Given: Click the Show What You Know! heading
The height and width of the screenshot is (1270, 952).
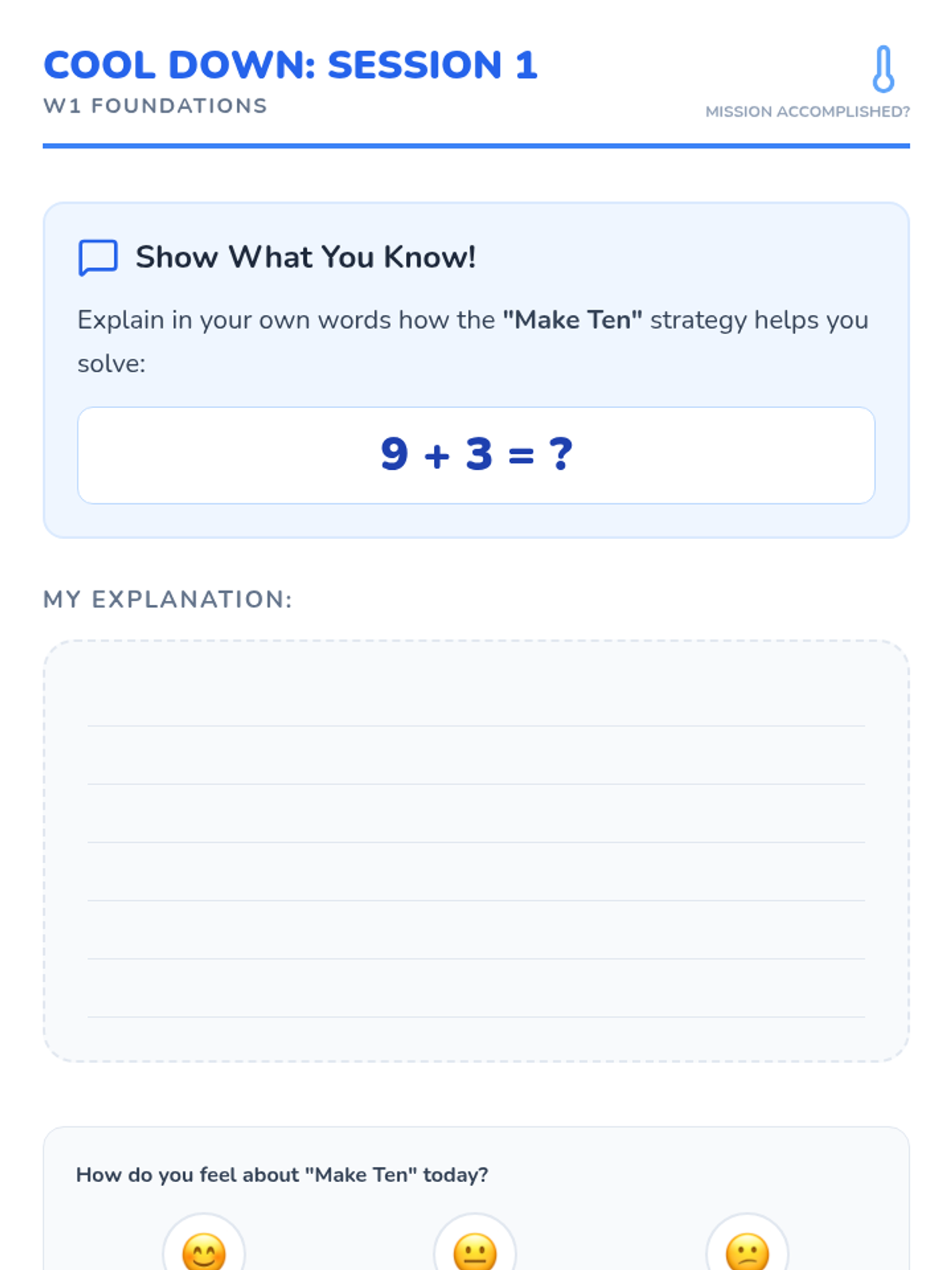Looking at the screenshot, I should [x=305, y=257].
